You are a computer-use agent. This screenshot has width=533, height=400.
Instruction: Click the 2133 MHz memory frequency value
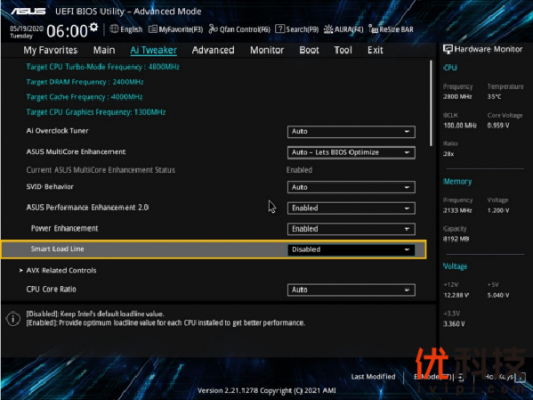457,210
